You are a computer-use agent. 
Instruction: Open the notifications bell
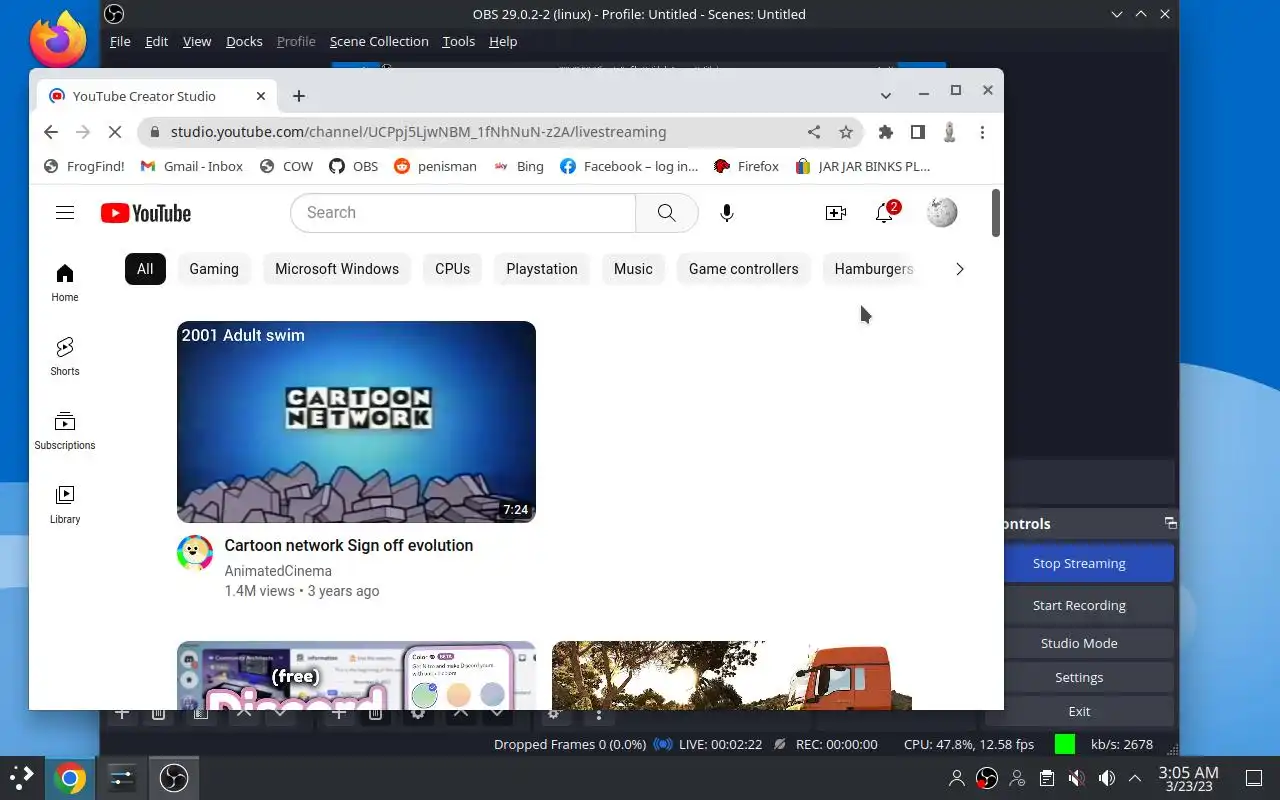[x=885, y=212]
